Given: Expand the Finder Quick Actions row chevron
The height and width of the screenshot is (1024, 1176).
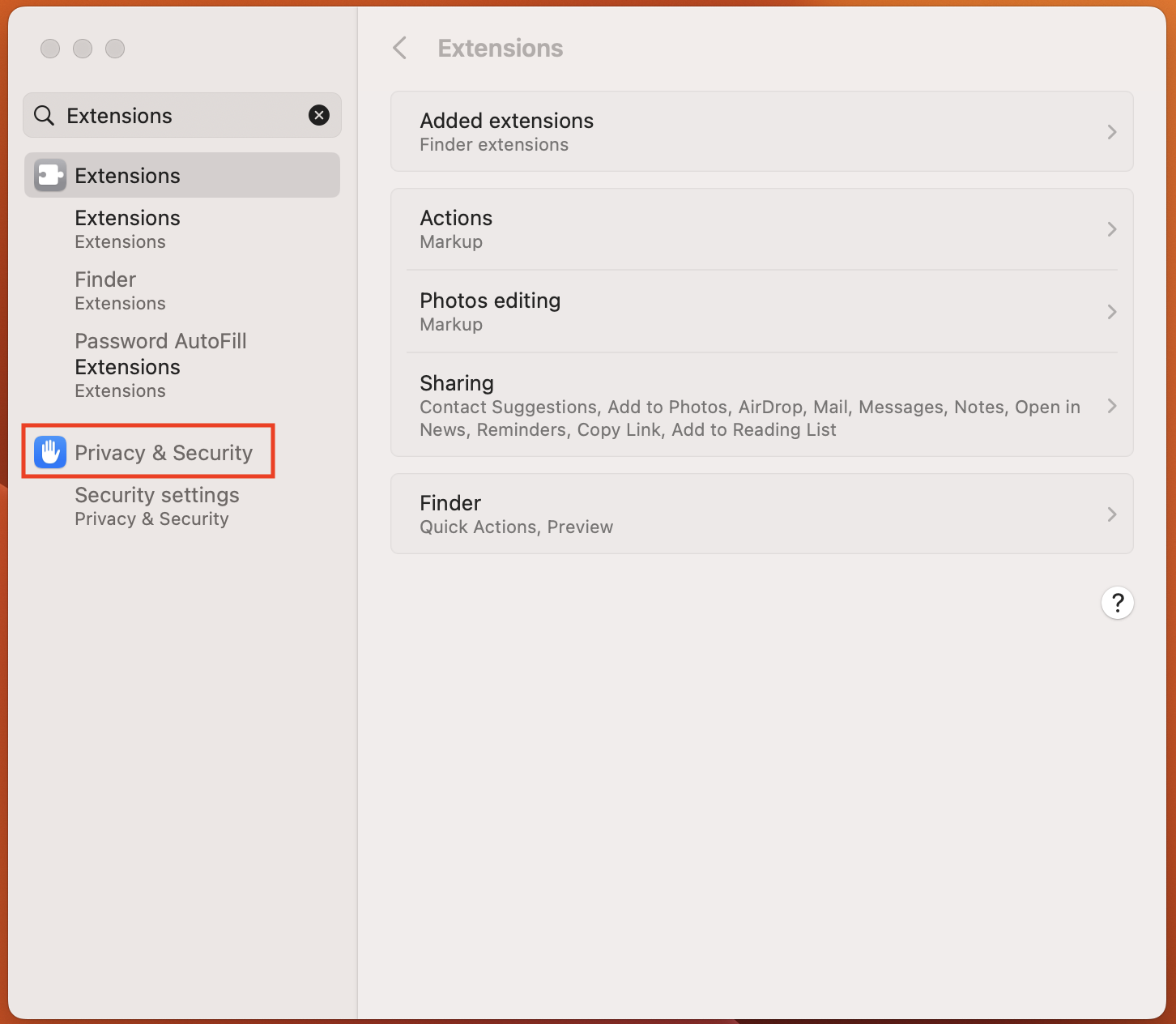Looking at the screenshot, I should click(1112, 514).
